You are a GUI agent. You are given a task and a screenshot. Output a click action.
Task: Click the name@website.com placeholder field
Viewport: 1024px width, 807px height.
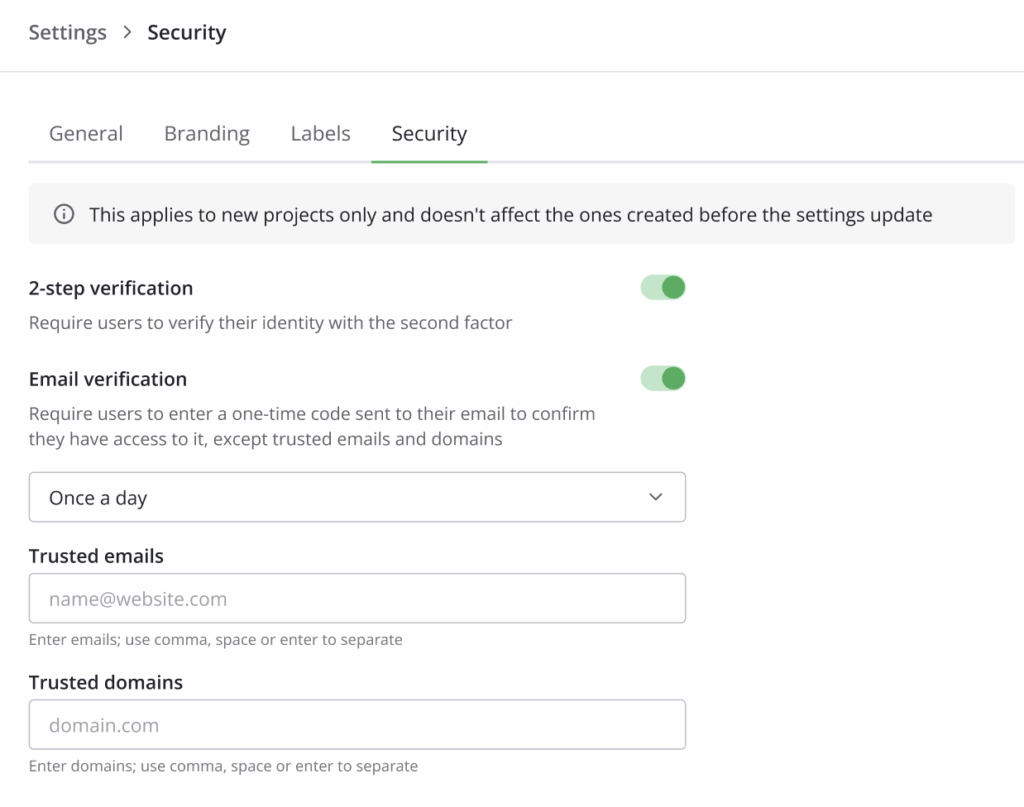click(357, 598)
